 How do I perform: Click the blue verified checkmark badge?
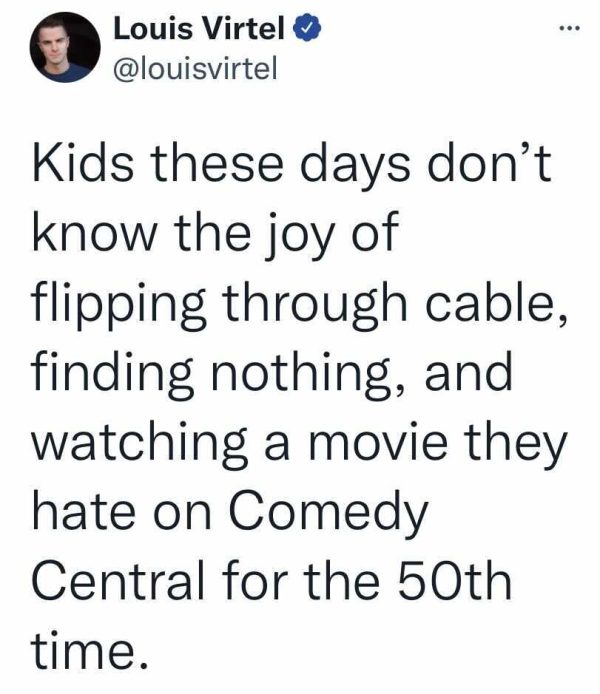pyautogui.click(x=306, y=28)
